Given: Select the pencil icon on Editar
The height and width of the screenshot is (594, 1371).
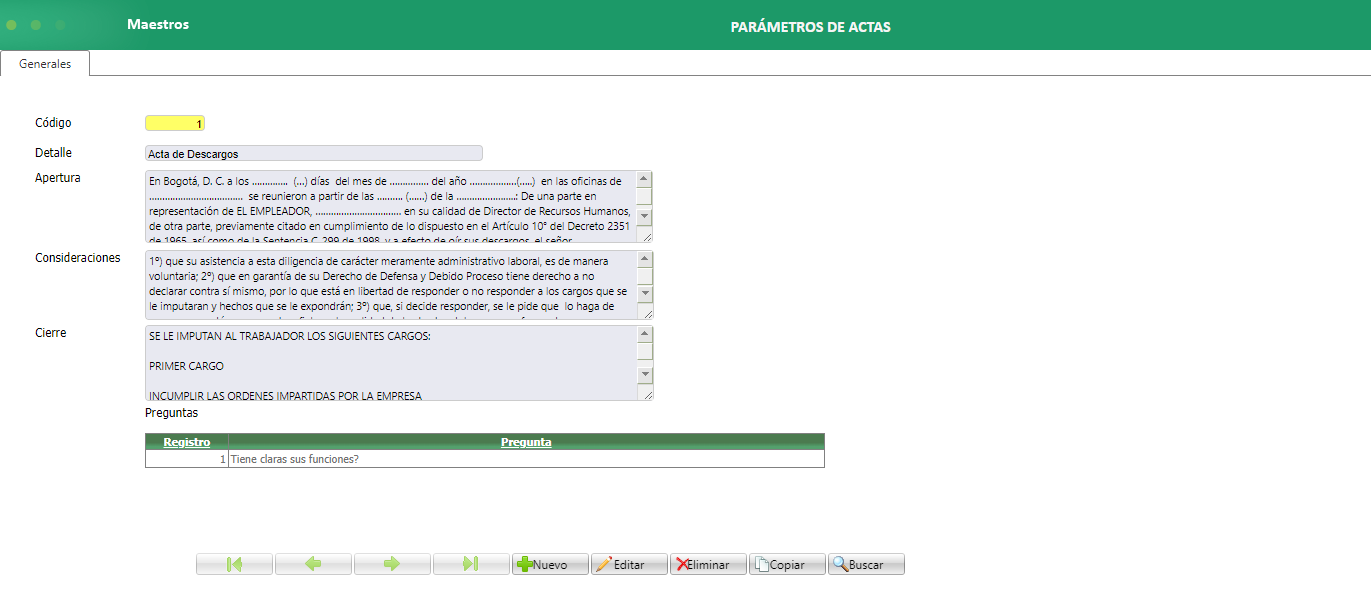Looking at the screenshot, I should tap(606, 563).
